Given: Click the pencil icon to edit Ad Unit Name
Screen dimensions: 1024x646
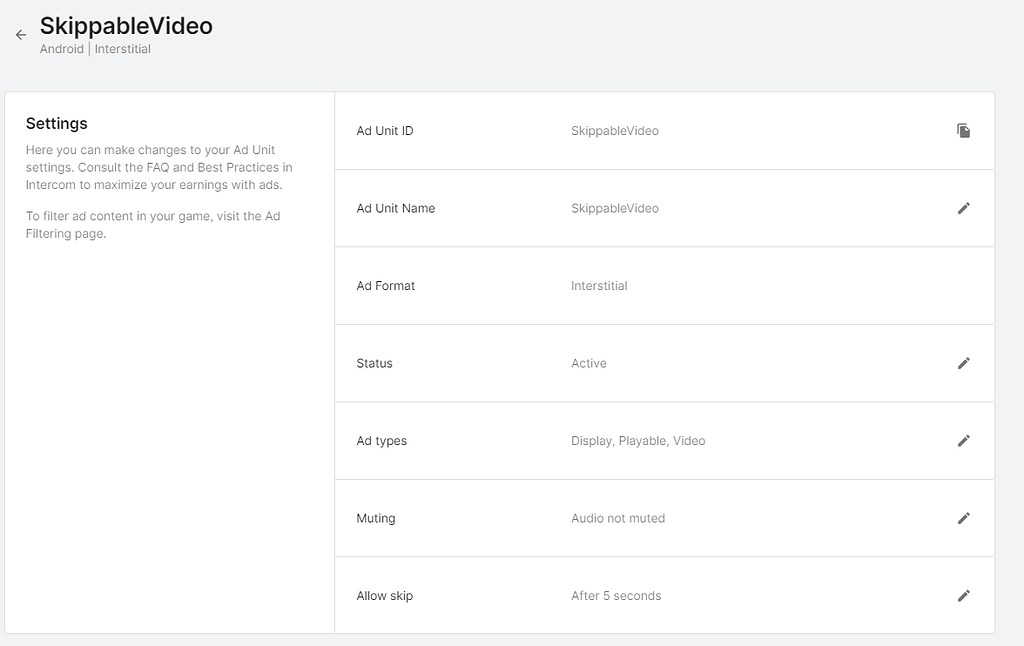Looking at the screenshot, I should coord(964,208).
